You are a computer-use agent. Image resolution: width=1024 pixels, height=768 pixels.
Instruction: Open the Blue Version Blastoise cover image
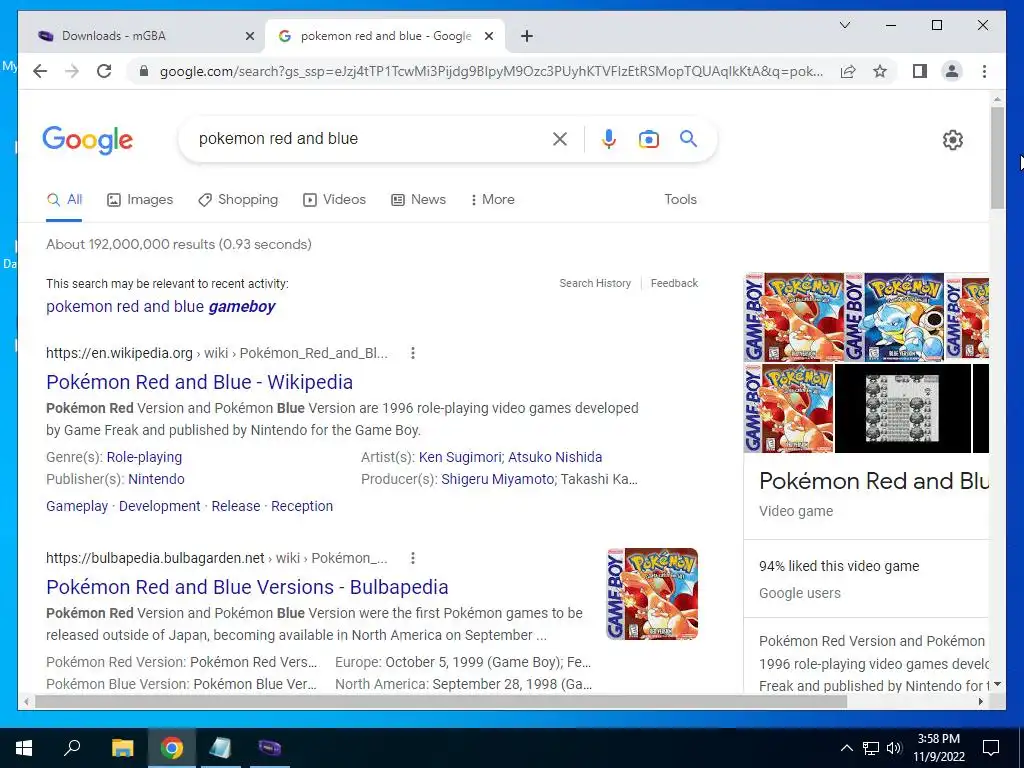[894, 317]
